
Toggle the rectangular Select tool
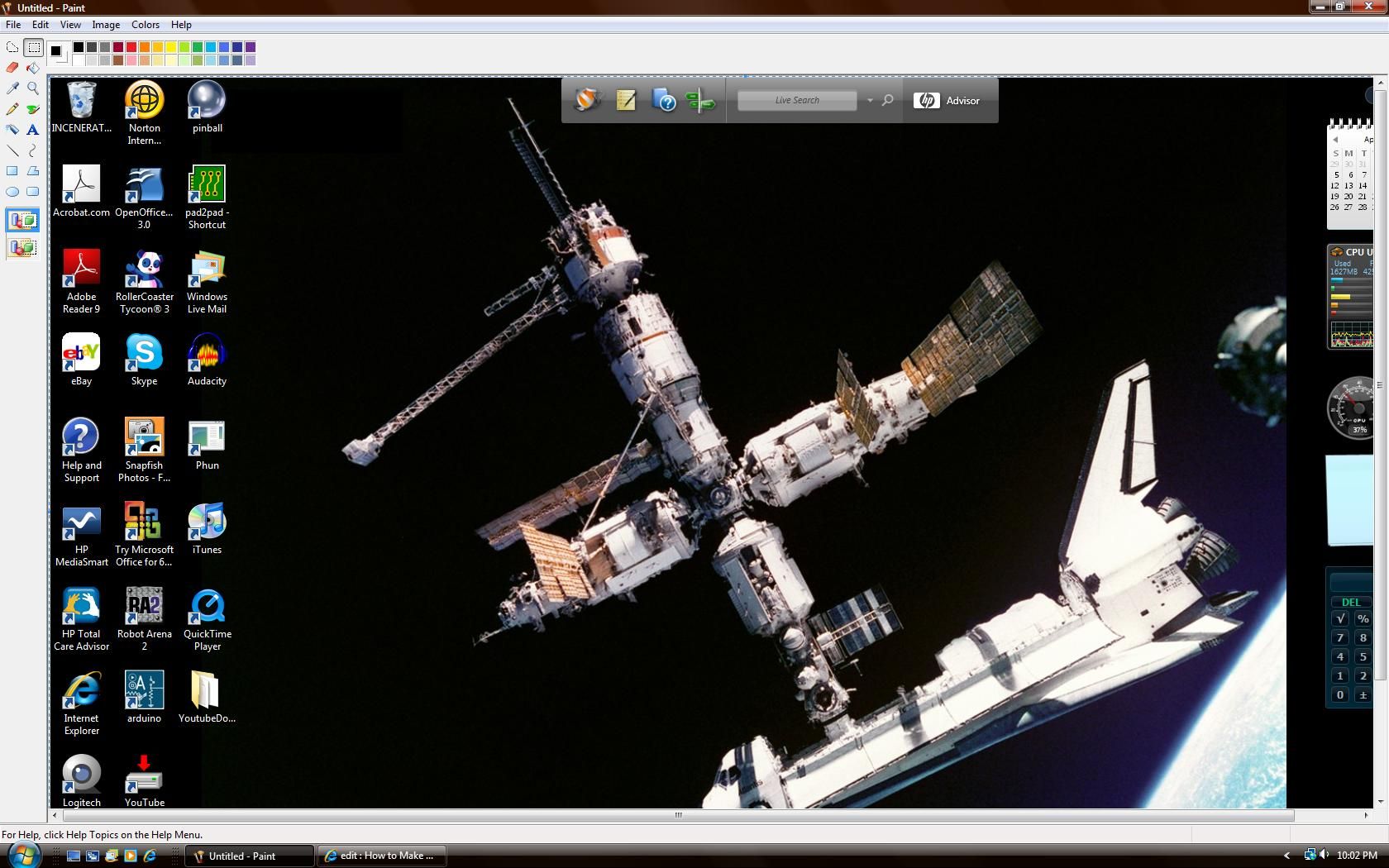33,47
